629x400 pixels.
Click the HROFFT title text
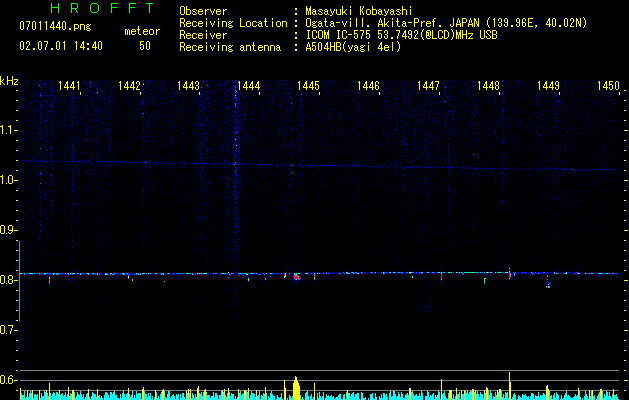click(102, 8)
